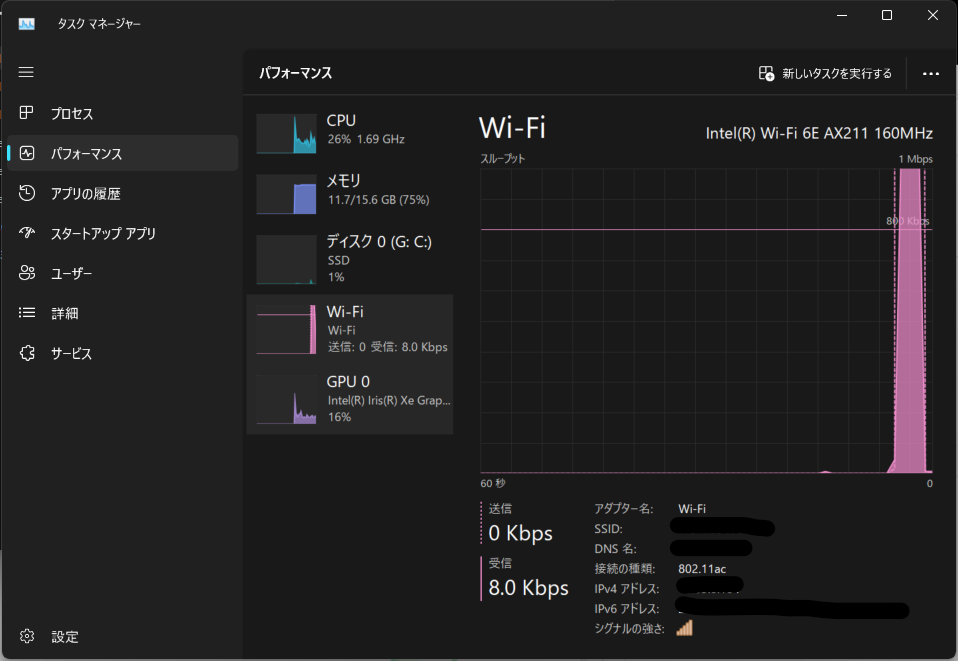Click the Task Manager app icon

(x=26, y=24)
